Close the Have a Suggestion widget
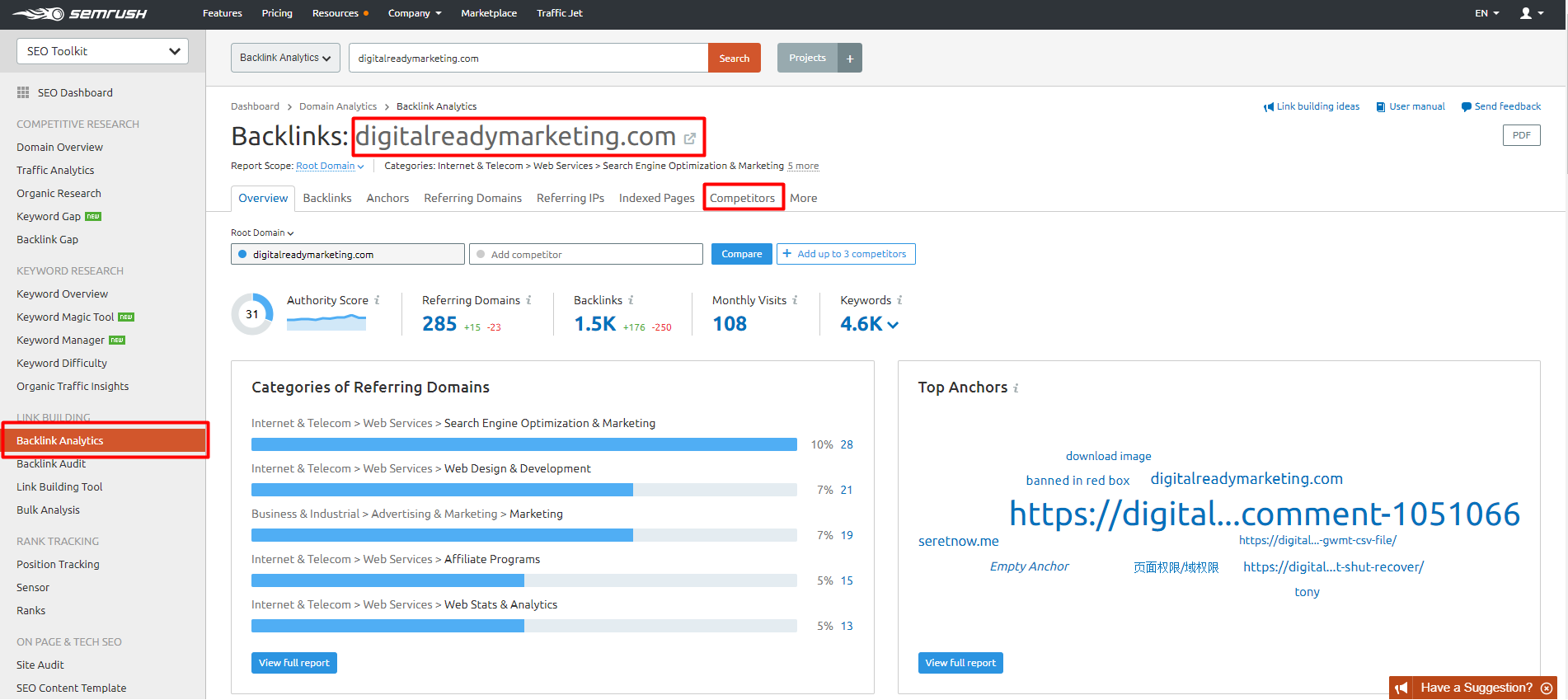The image size is (1568, 700). (1547, 688)
